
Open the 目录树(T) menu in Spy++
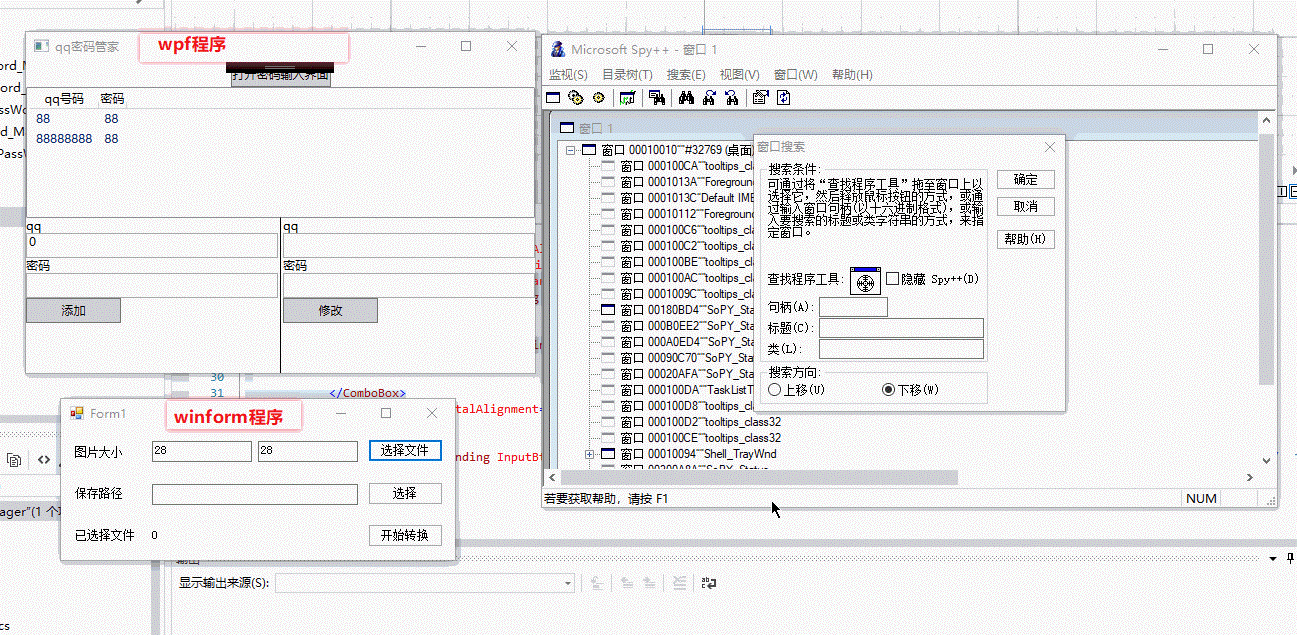(x=627, y=75)
